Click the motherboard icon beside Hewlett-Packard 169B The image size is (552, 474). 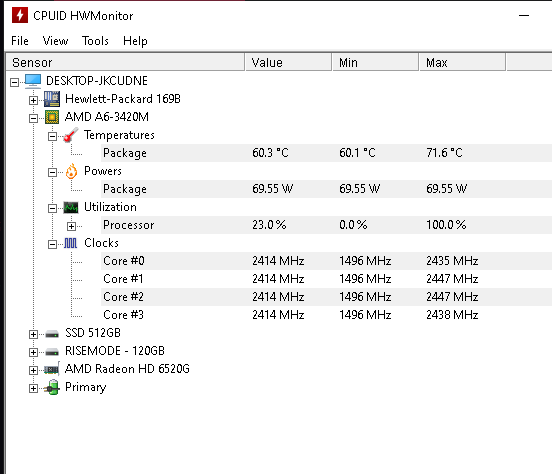coord(52,99)
